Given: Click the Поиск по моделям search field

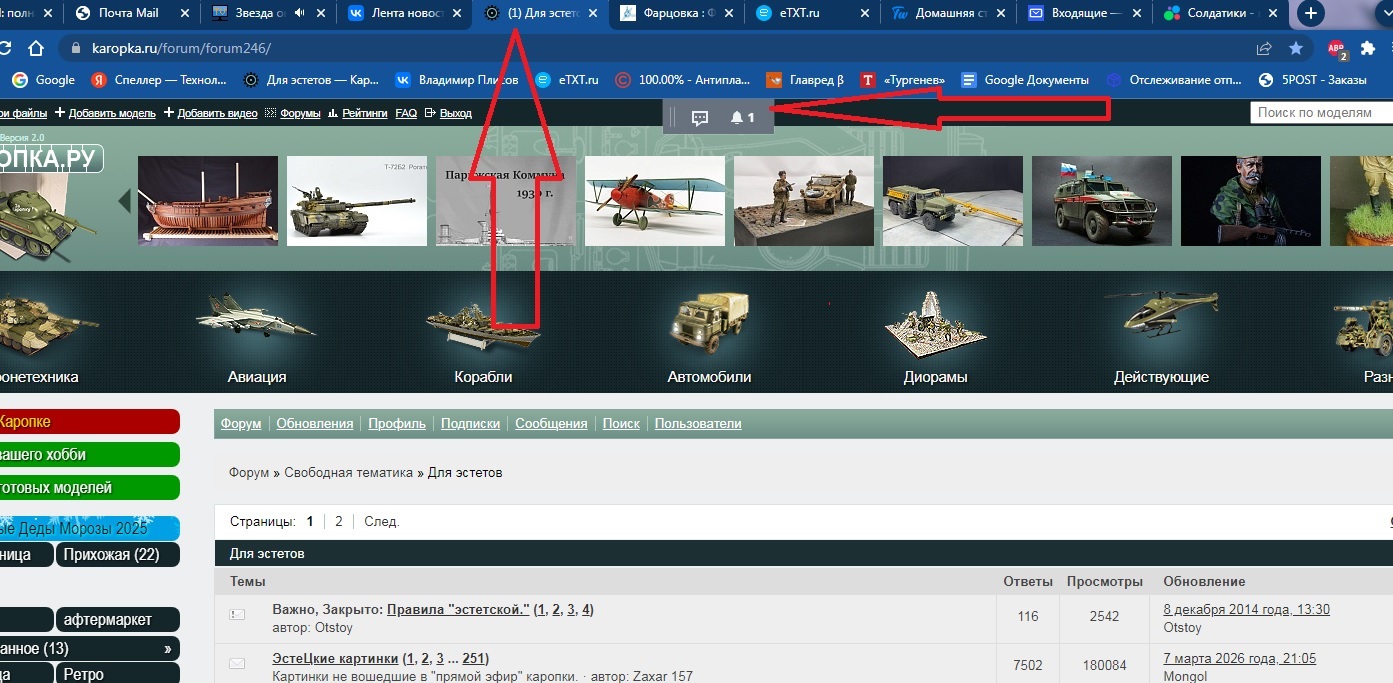Looking at the screenshot, I should tap(1321, 113).
